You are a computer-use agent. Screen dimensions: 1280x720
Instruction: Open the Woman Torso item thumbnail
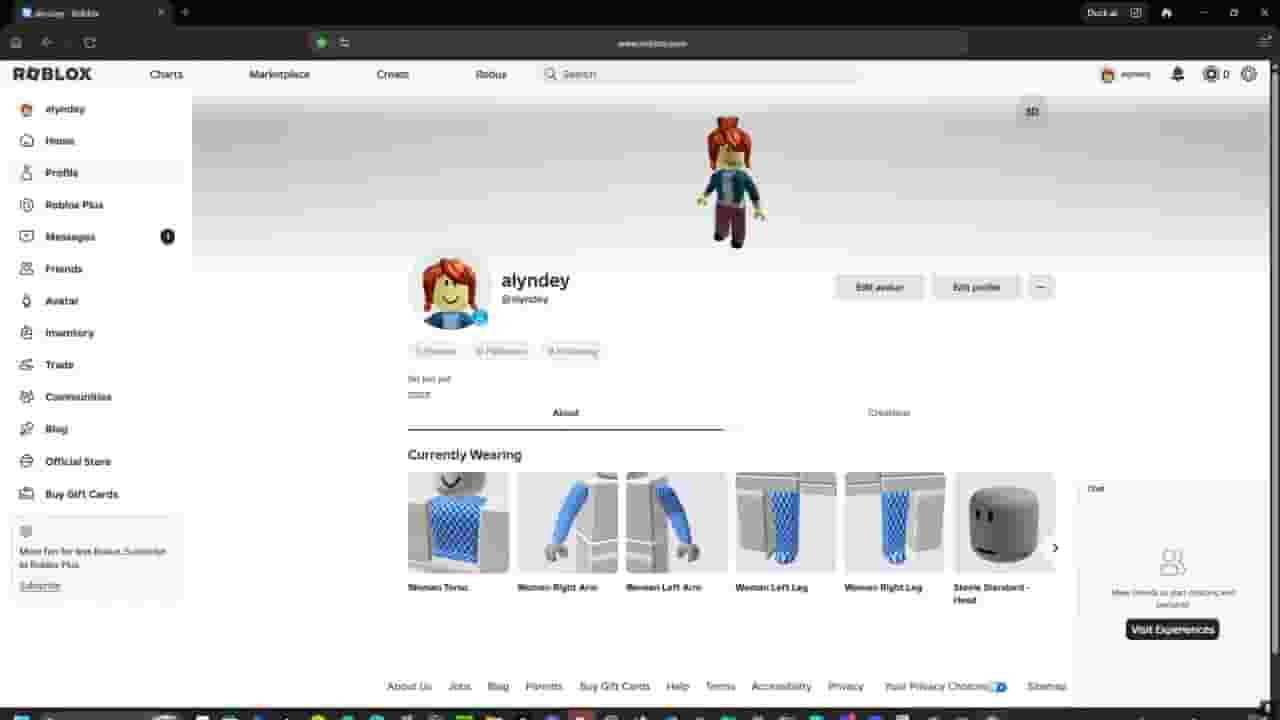(458, 522)
